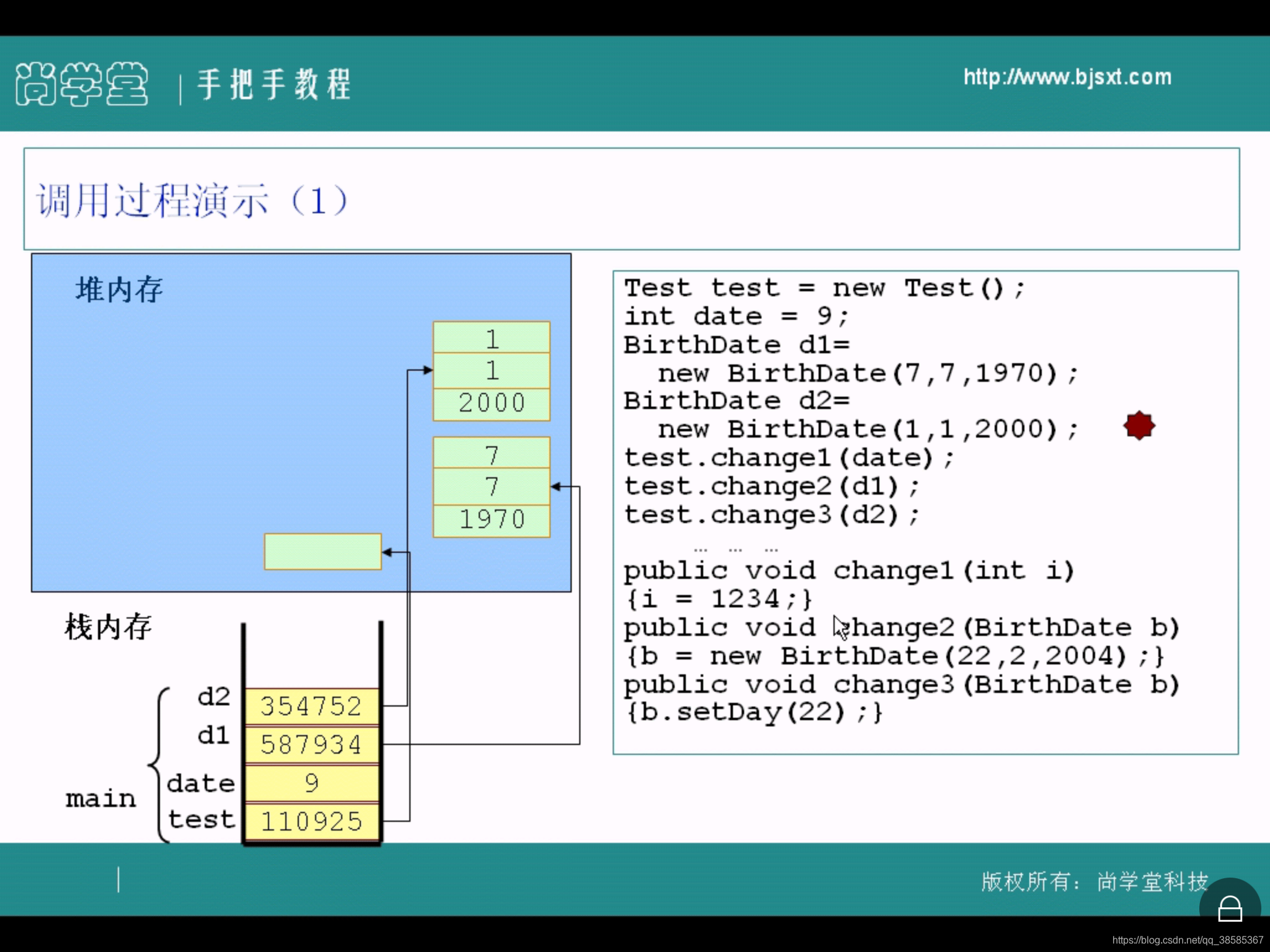This screenshot has width=1270, height=952.
Task: Click the 尚学堂 logo in header
Action: click(82, 84)
